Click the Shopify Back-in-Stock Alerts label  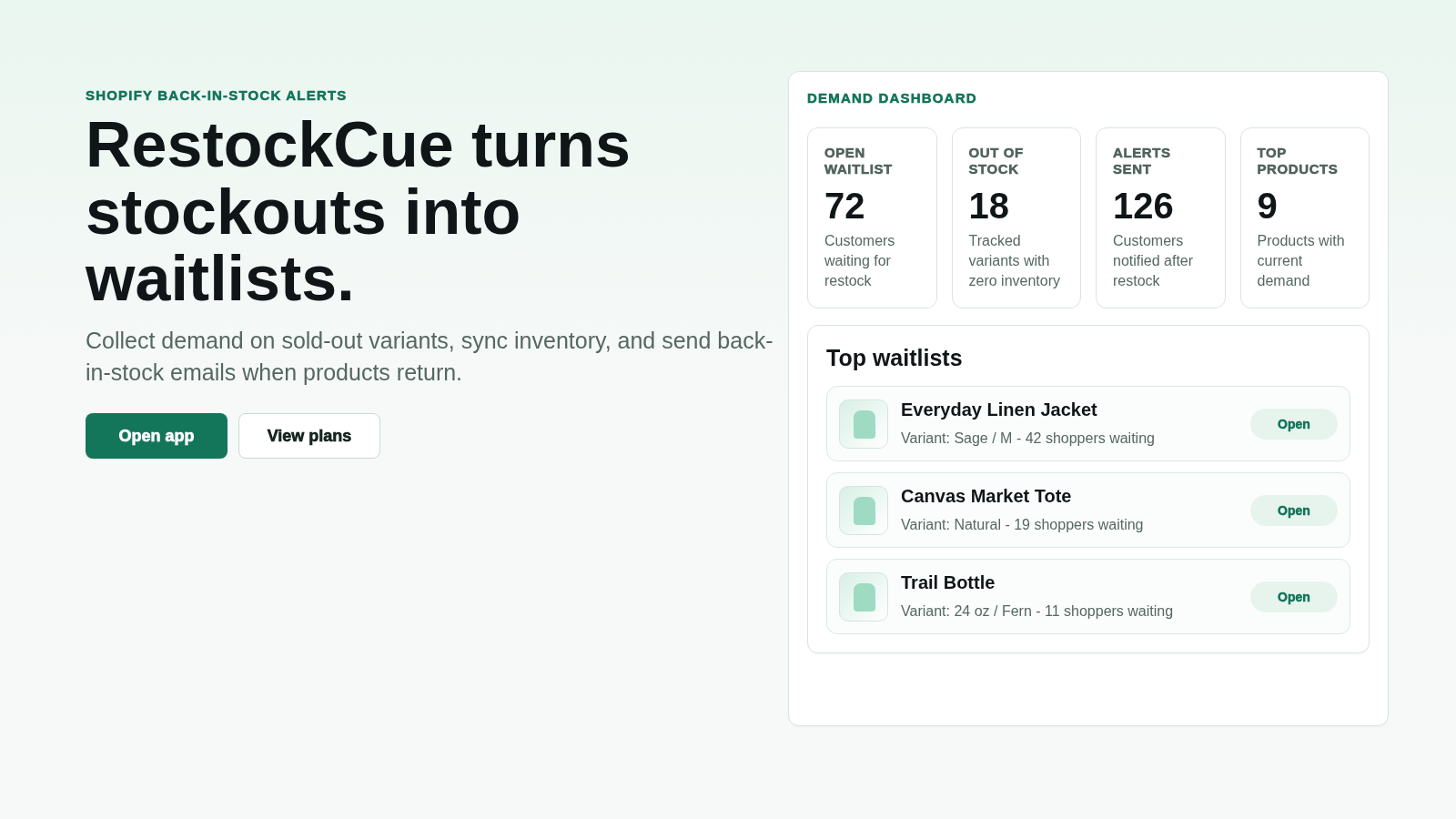tap(216, 96)
